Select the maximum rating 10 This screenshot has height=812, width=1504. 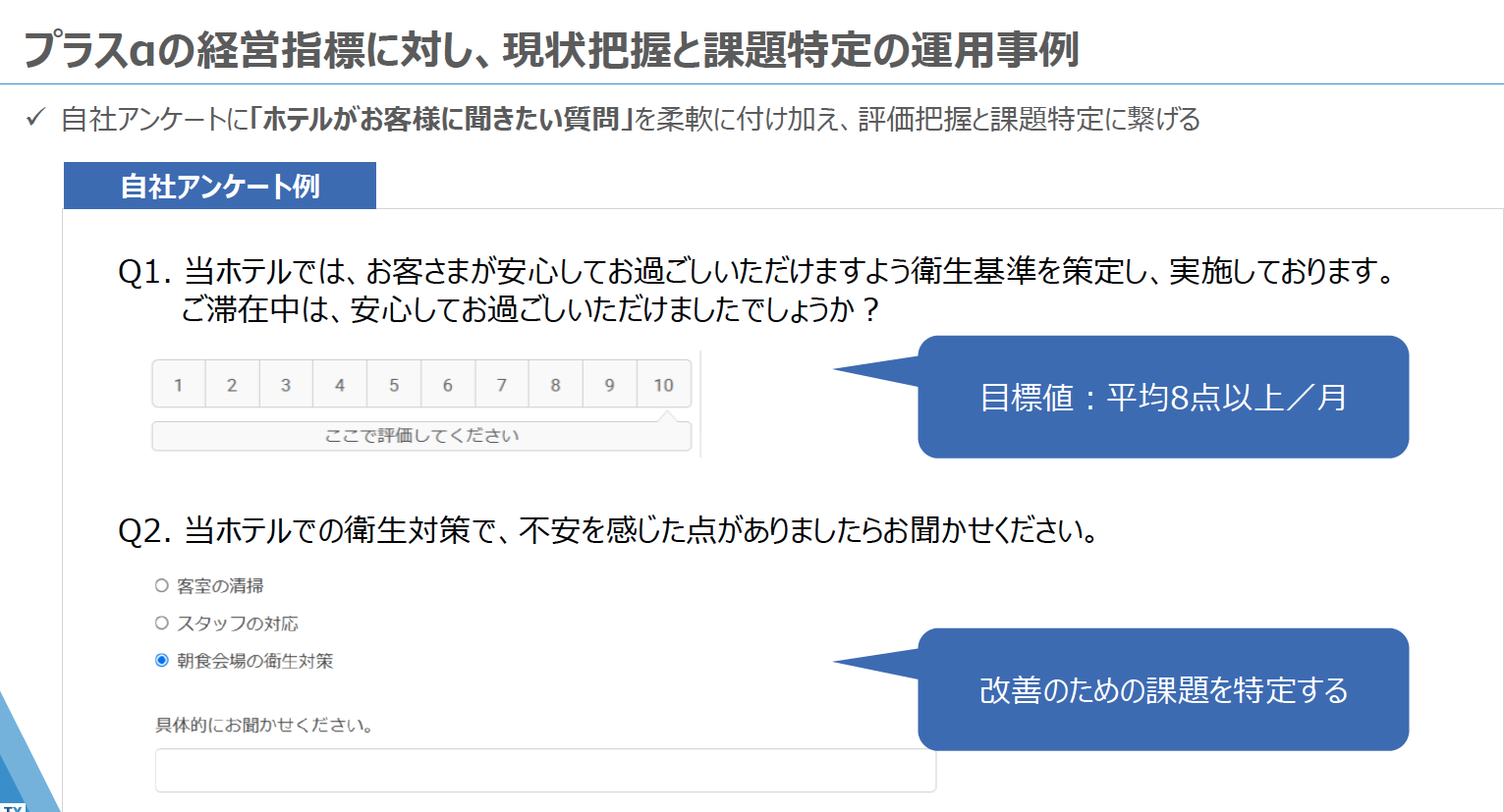(664, 384)
